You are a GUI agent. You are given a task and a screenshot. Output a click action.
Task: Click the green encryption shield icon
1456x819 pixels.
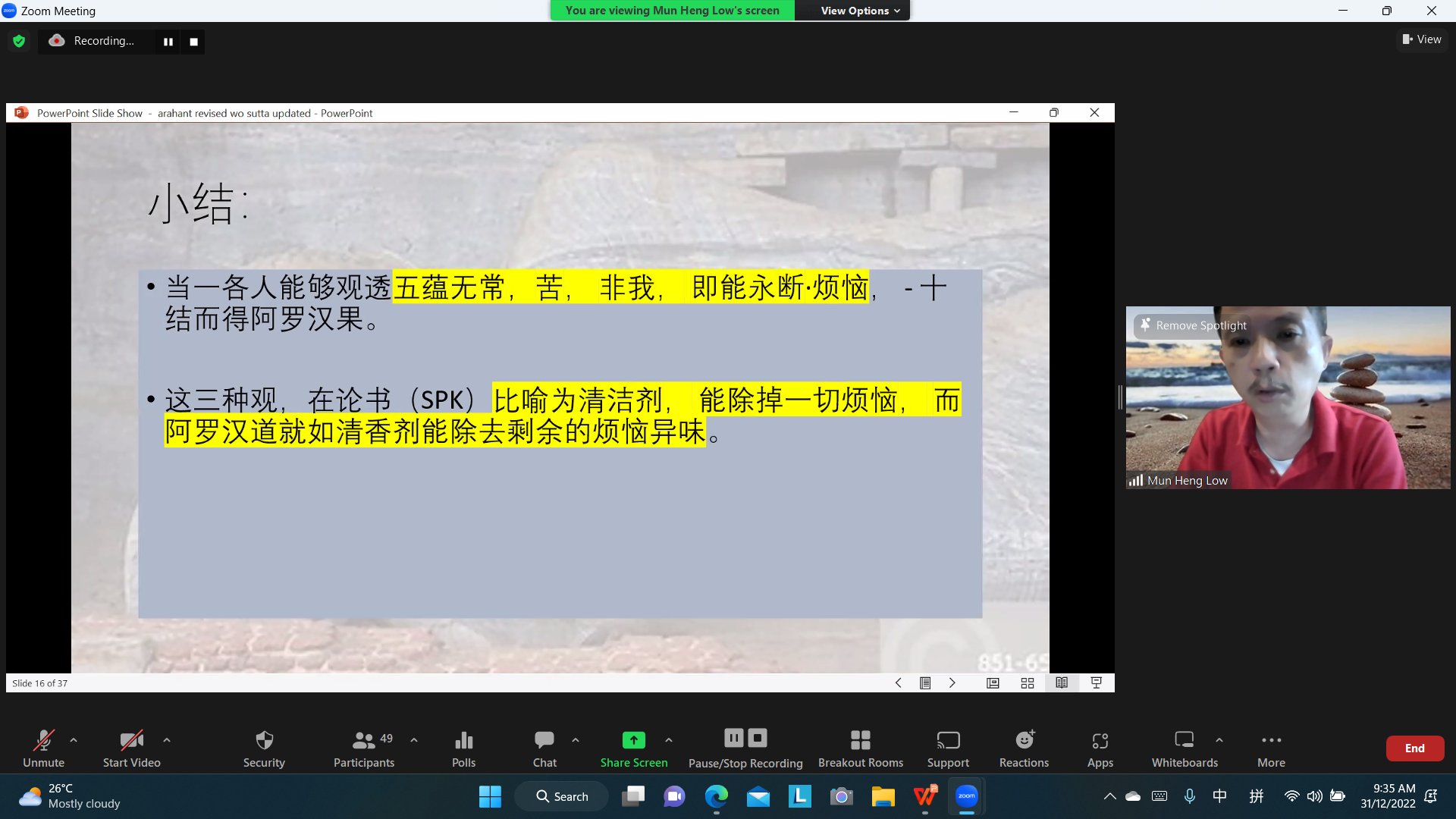tap(19, 41)
